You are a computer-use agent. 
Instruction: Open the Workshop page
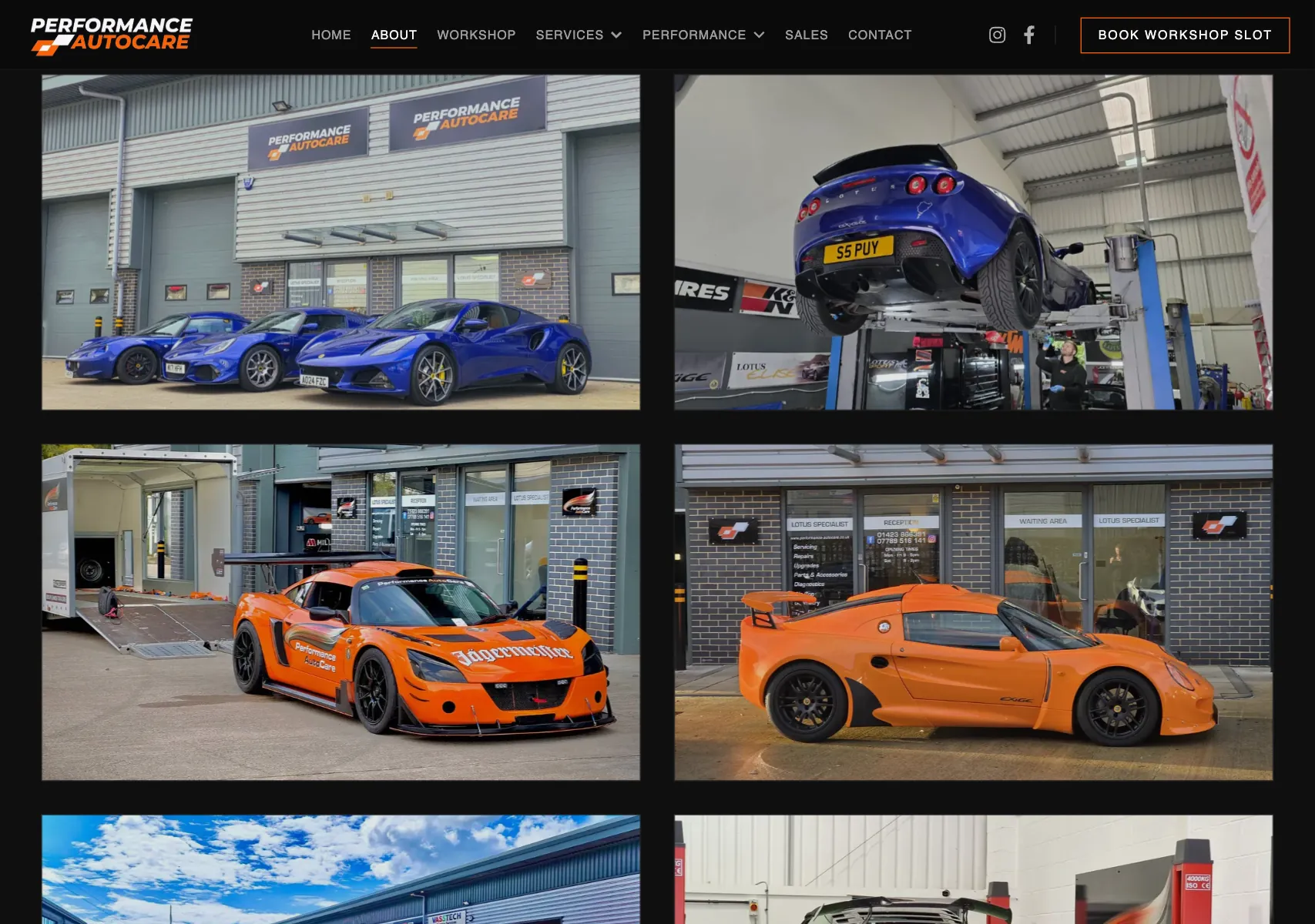tap(476, 35)
